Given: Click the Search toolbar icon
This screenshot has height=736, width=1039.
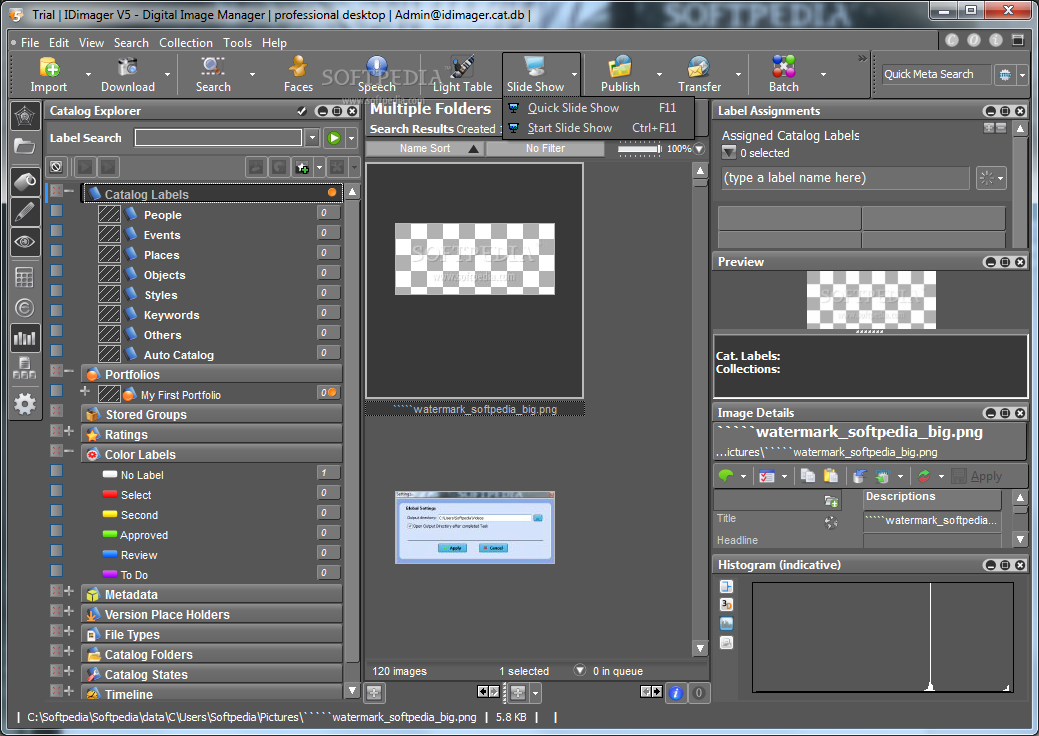Looking at the screenshot, I should tap(213, 74).
